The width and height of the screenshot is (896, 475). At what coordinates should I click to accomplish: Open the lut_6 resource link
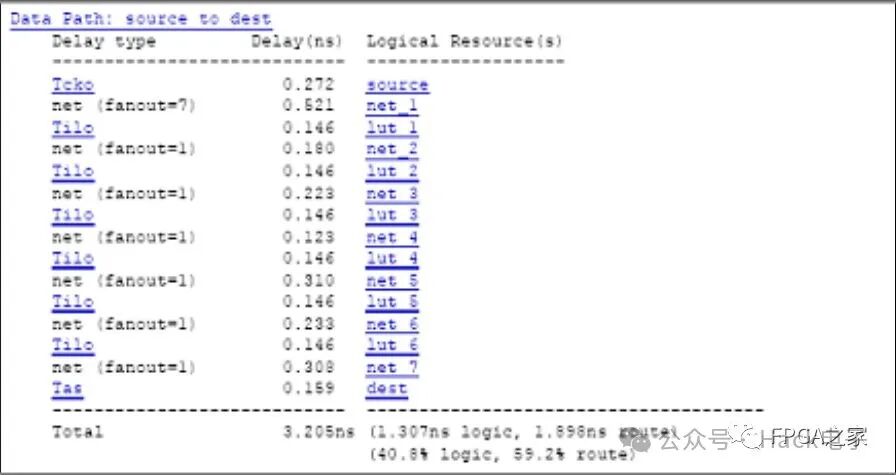[392, 345]
